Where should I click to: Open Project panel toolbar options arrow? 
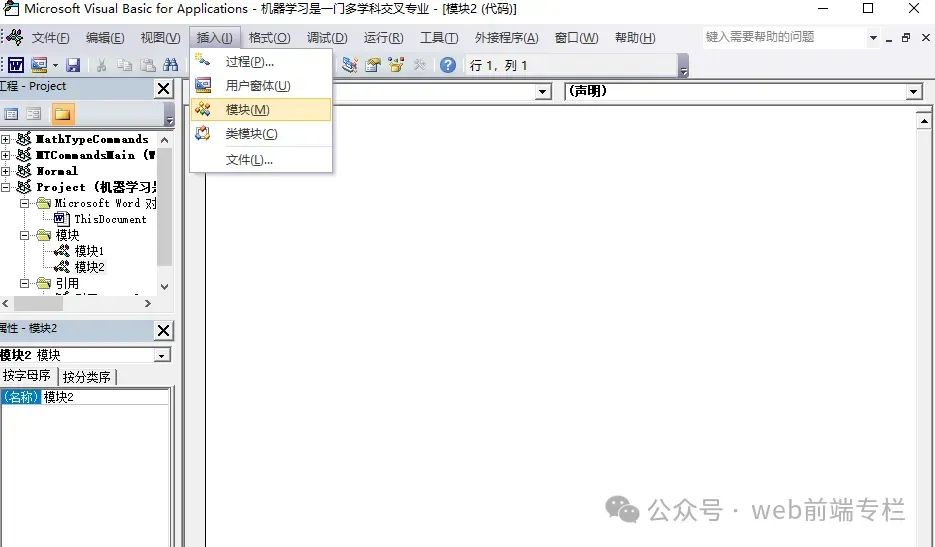[169, 115]
